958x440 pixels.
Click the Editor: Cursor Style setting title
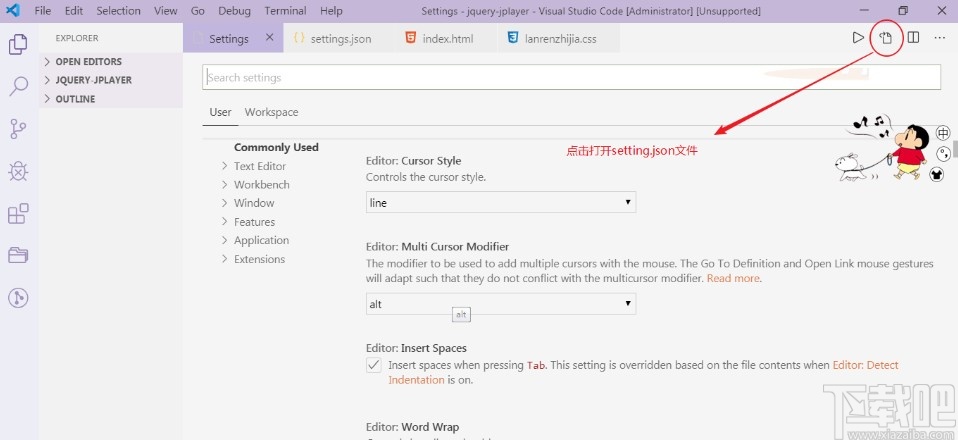(x=414, y=161)
